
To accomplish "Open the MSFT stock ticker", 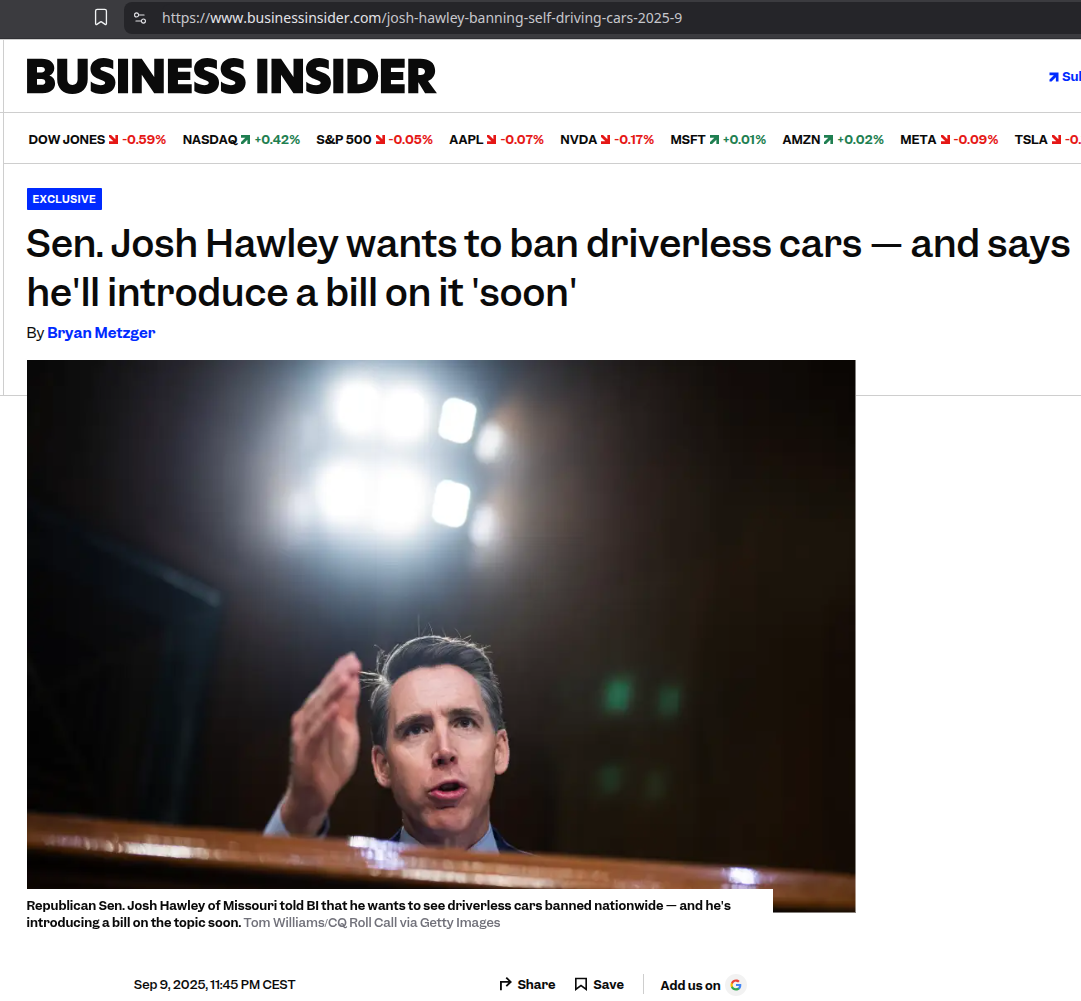I will pos(717,140).
